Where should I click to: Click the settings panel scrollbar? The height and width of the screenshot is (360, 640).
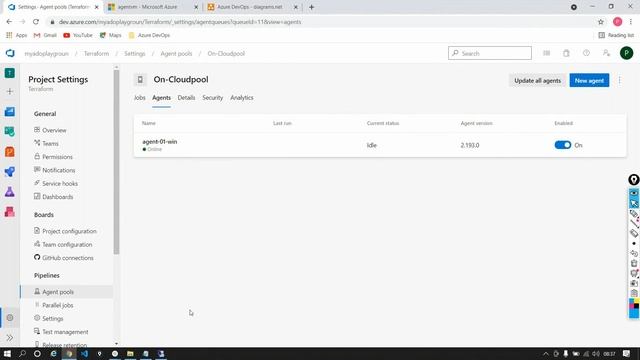[x=116, y=162]
